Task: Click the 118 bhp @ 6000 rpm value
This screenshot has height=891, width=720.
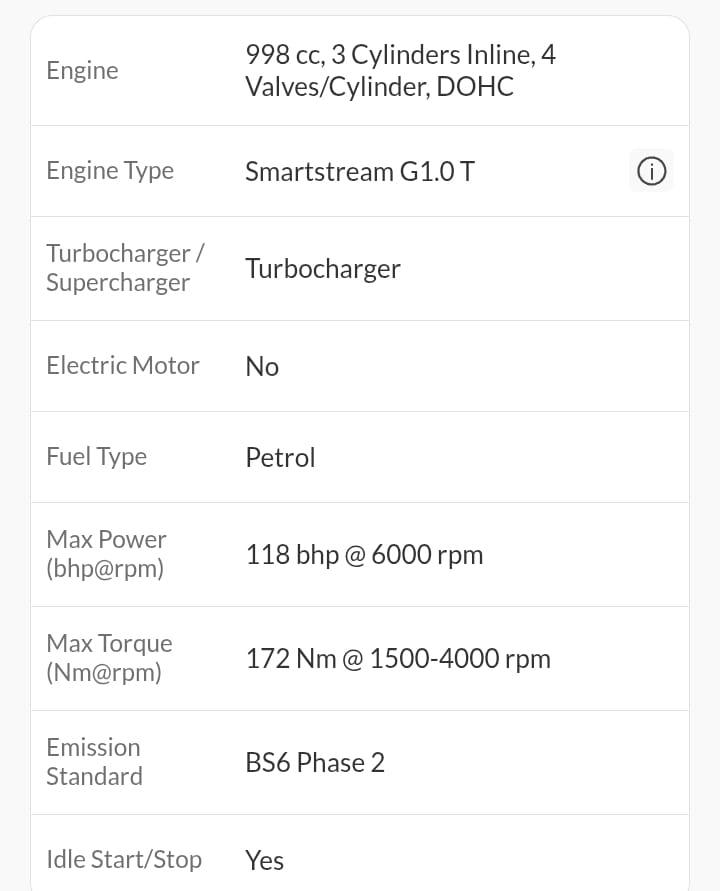Action: coord(364,555)
